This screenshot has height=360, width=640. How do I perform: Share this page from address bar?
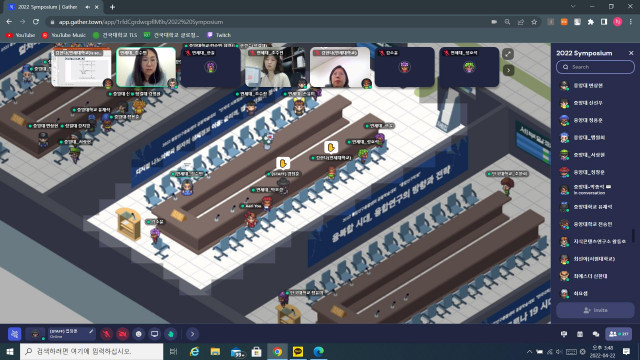(521, 22)
